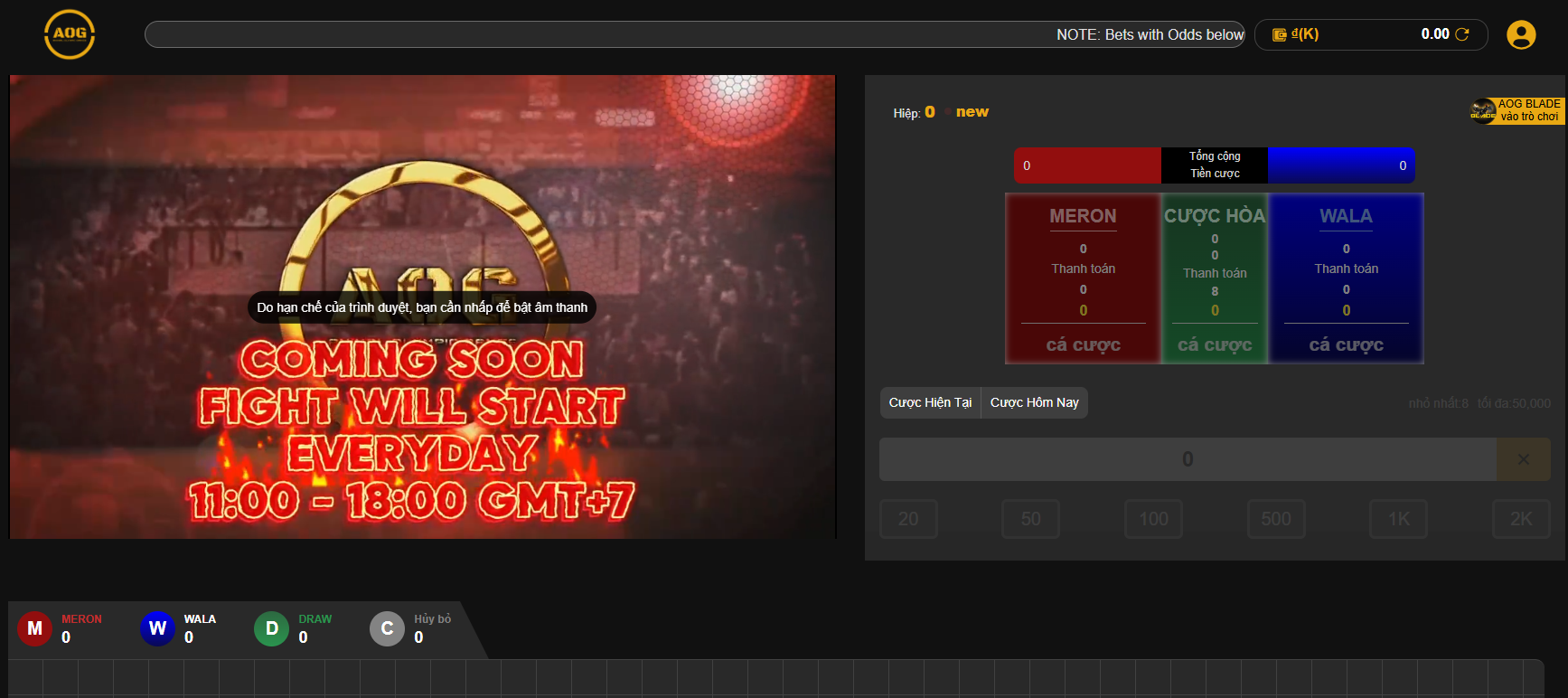1568x698 pixels.
Task: Place bet on Cược Hòa draw
Action: pos(1215,344)
